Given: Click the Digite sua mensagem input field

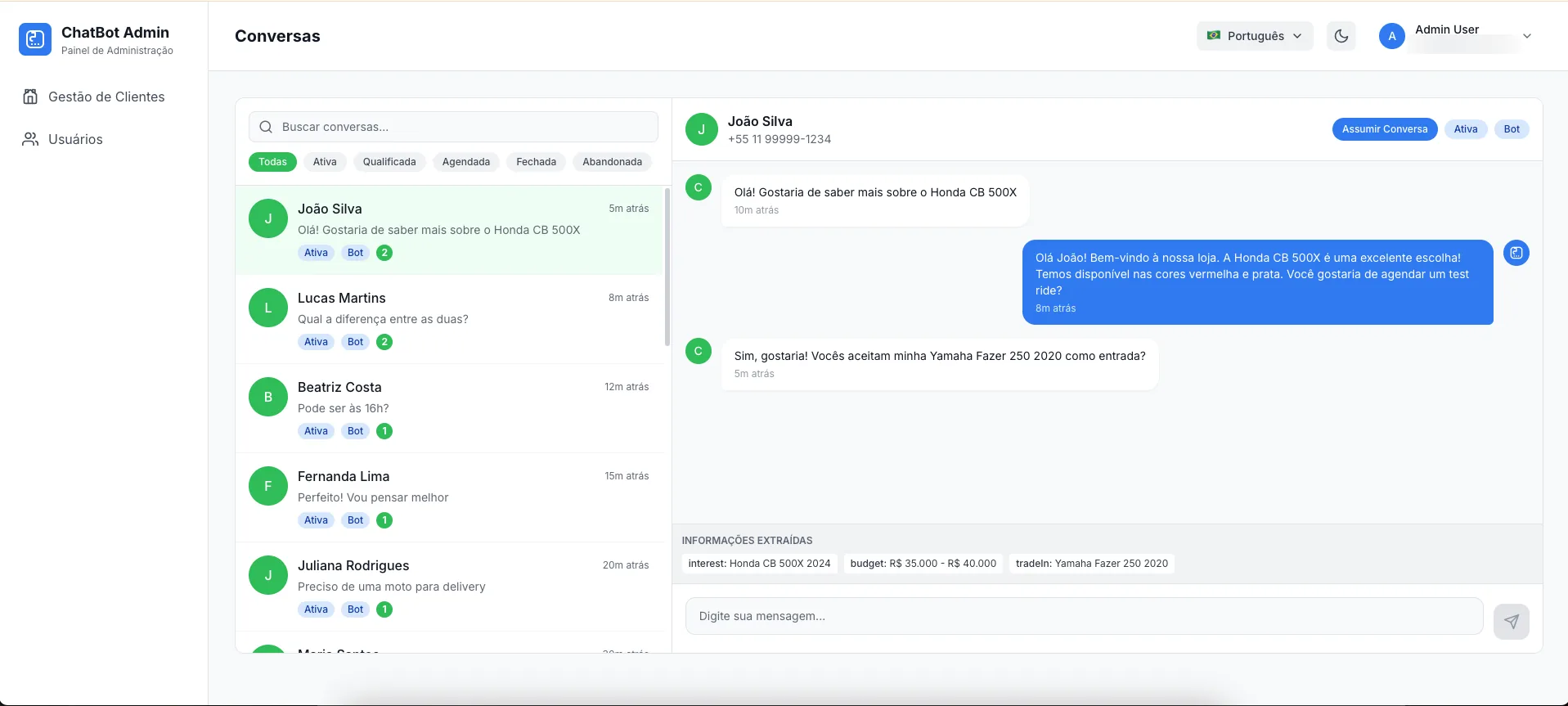Looking at the screenshot, I should click(1084, 616).
